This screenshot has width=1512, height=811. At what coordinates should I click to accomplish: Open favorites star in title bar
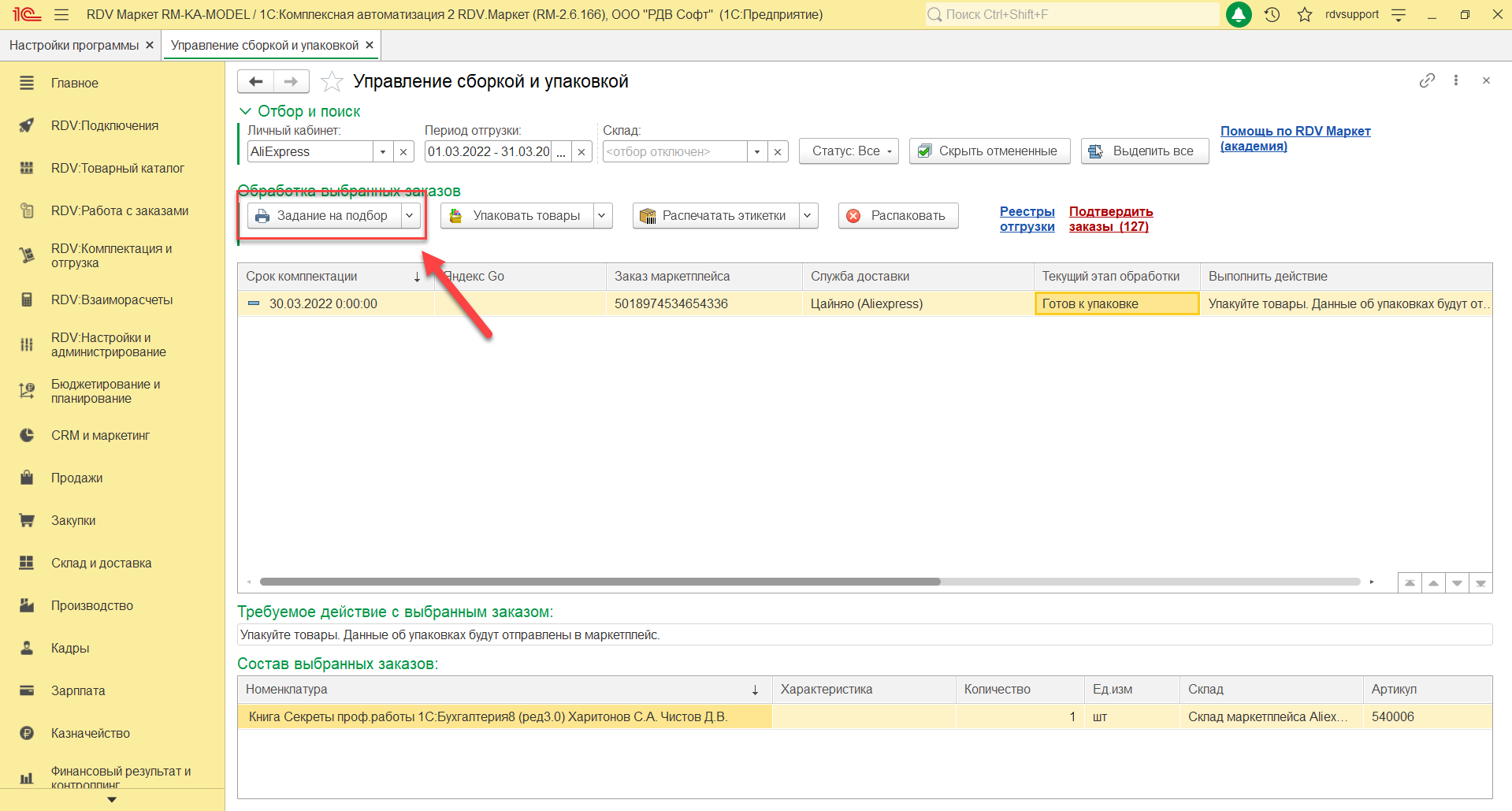[x=1305, y=15]
